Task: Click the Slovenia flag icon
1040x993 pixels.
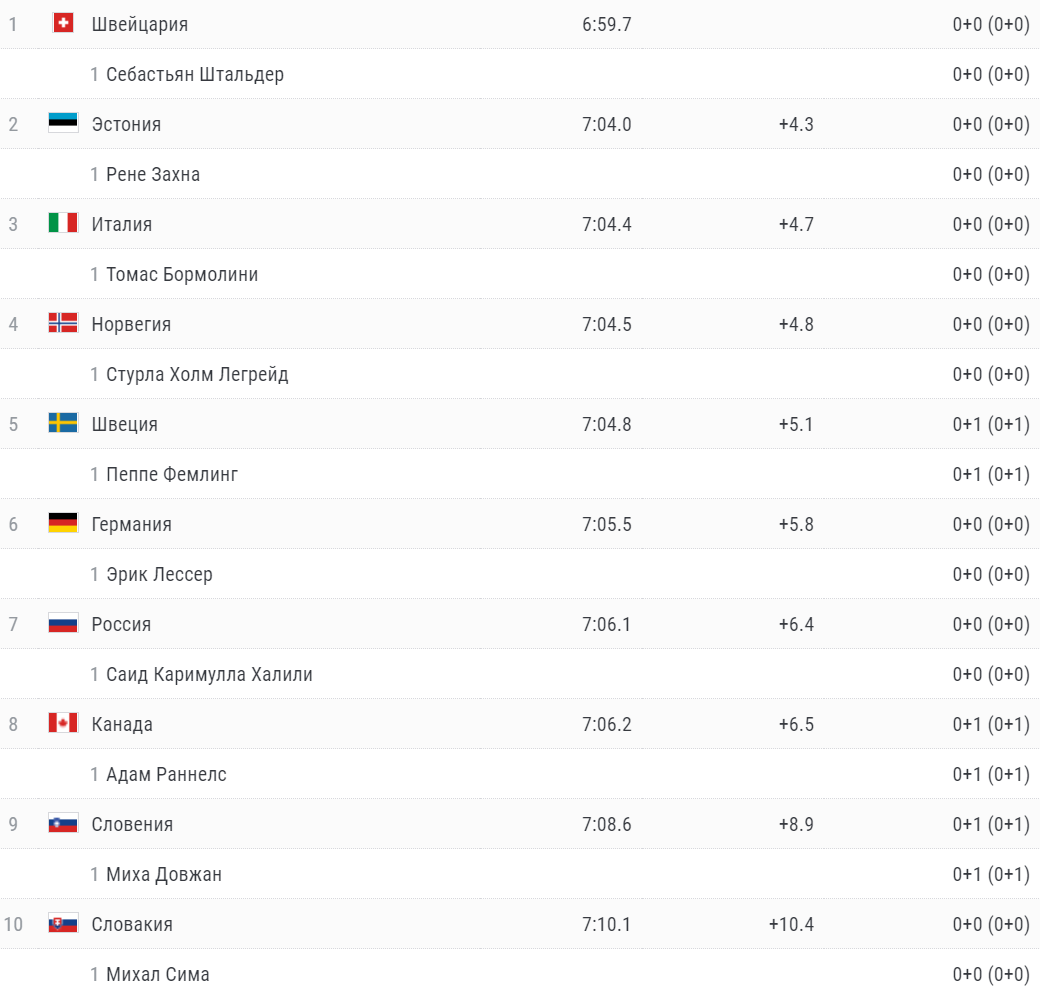Action: (63, 823)
